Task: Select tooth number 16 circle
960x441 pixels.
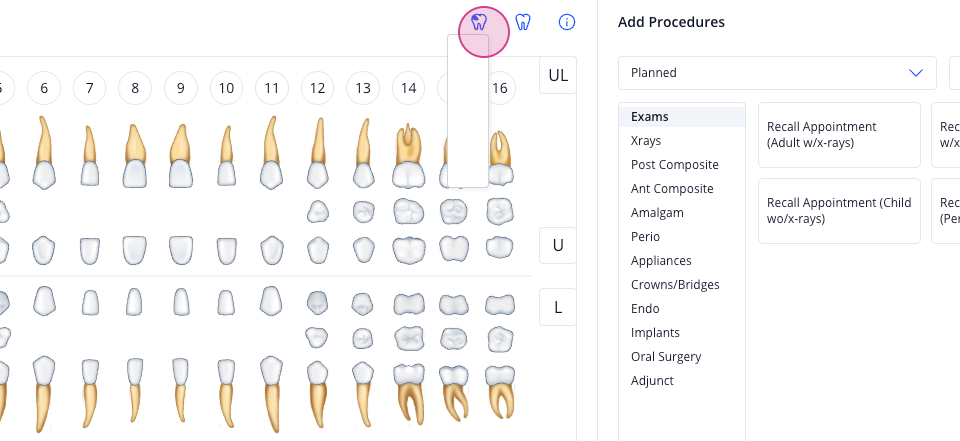Action: click(x=500, y=88)
